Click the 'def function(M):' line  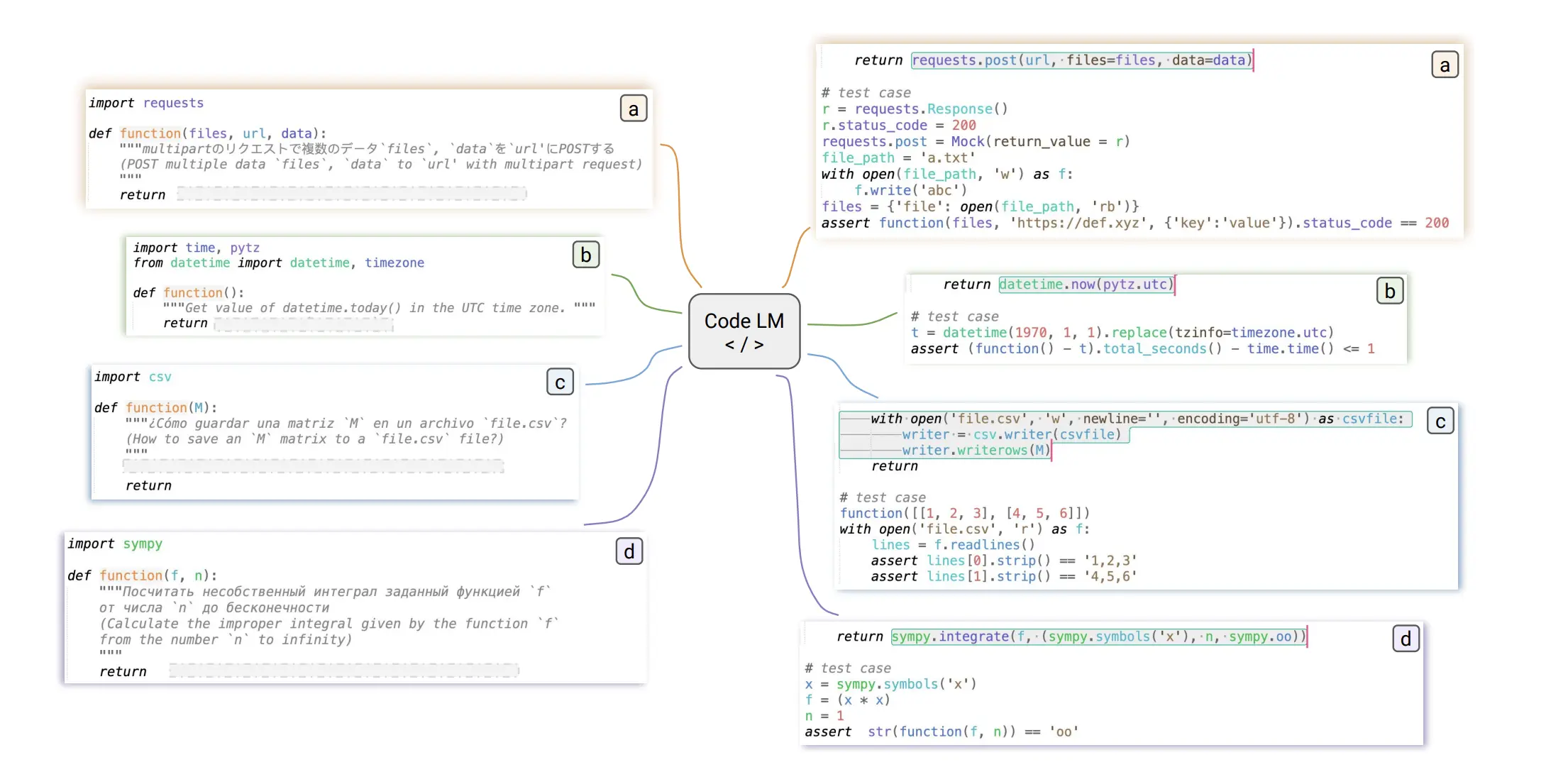click(156, 407)
